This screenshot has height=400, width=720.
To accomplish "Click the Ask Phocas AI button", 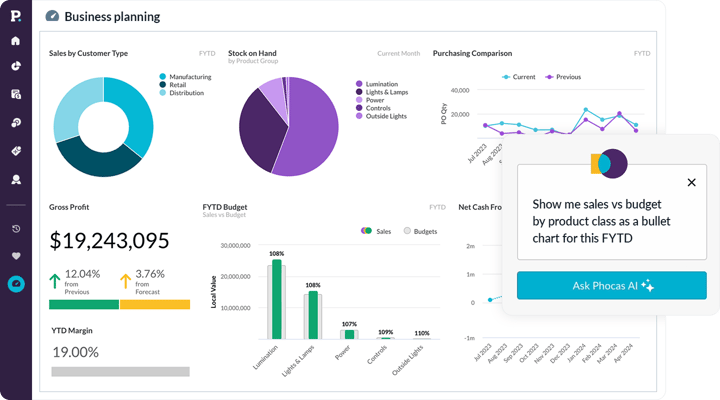I will (612, 285).
